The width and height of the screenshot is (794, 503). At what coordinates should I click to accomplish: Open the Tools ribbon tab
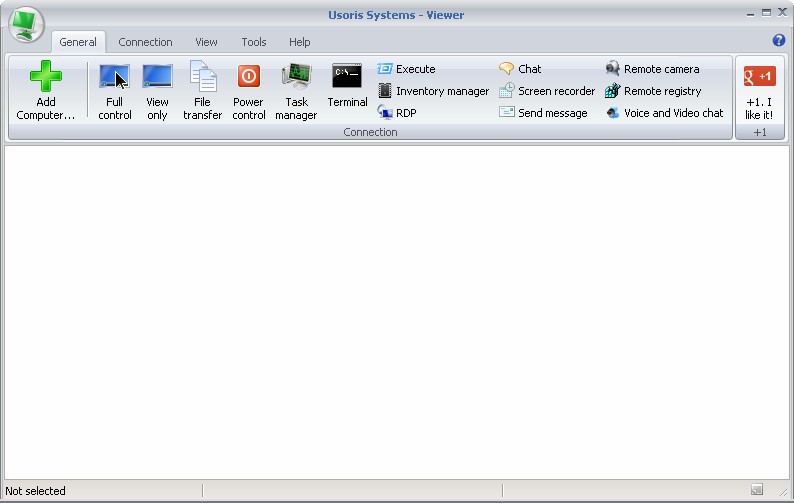254,42
